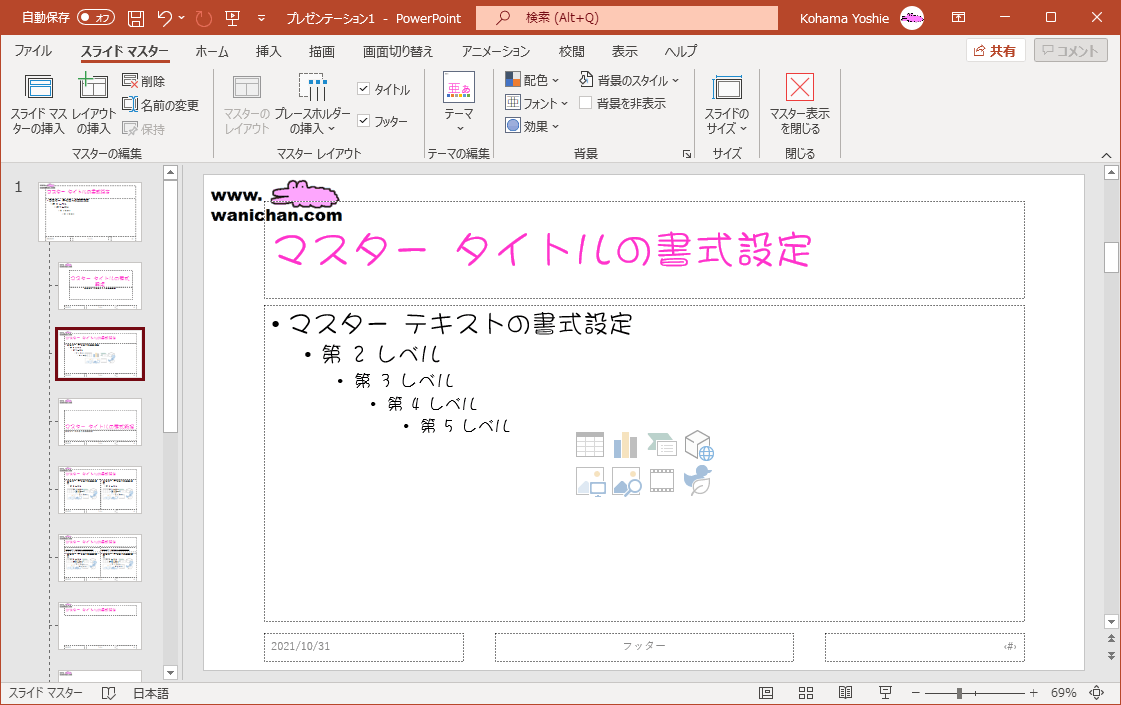This screenshot has width=1121, height=705.
Task: Click the insert video placeholder icon
Action: coord(662,481)
